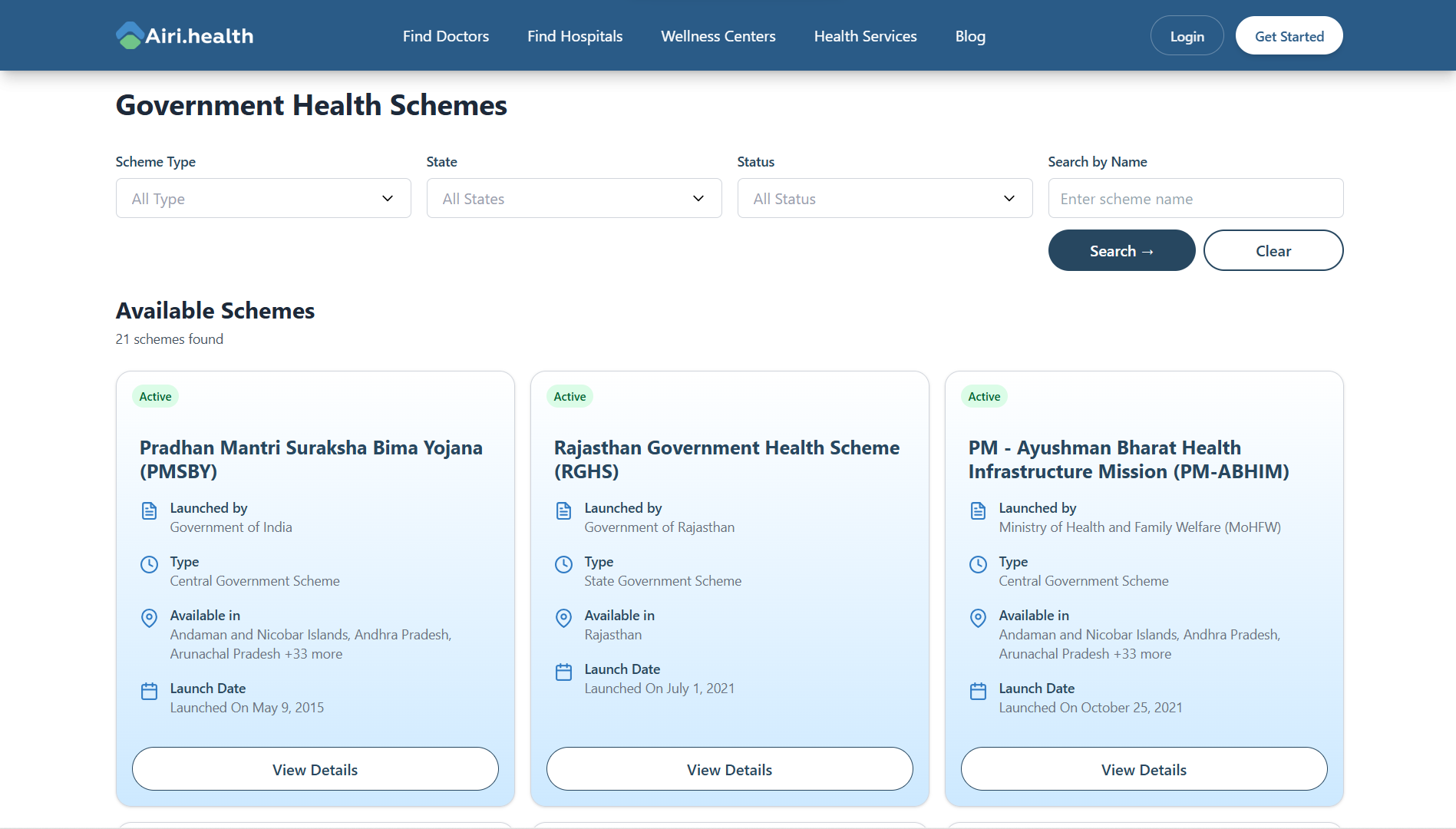Click the Login button
1456x829 pixels.
coord(1187,36)
